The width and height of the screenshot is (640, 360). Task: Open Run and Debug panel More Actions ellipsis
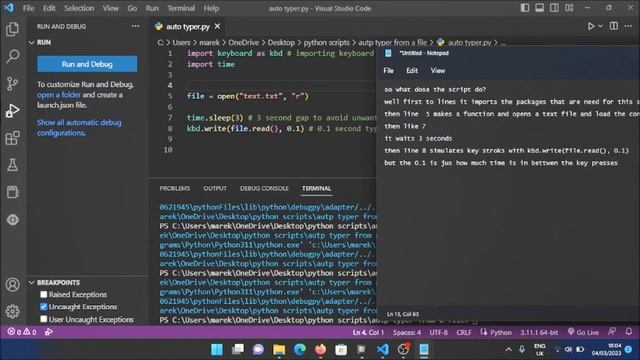[135, 26]
